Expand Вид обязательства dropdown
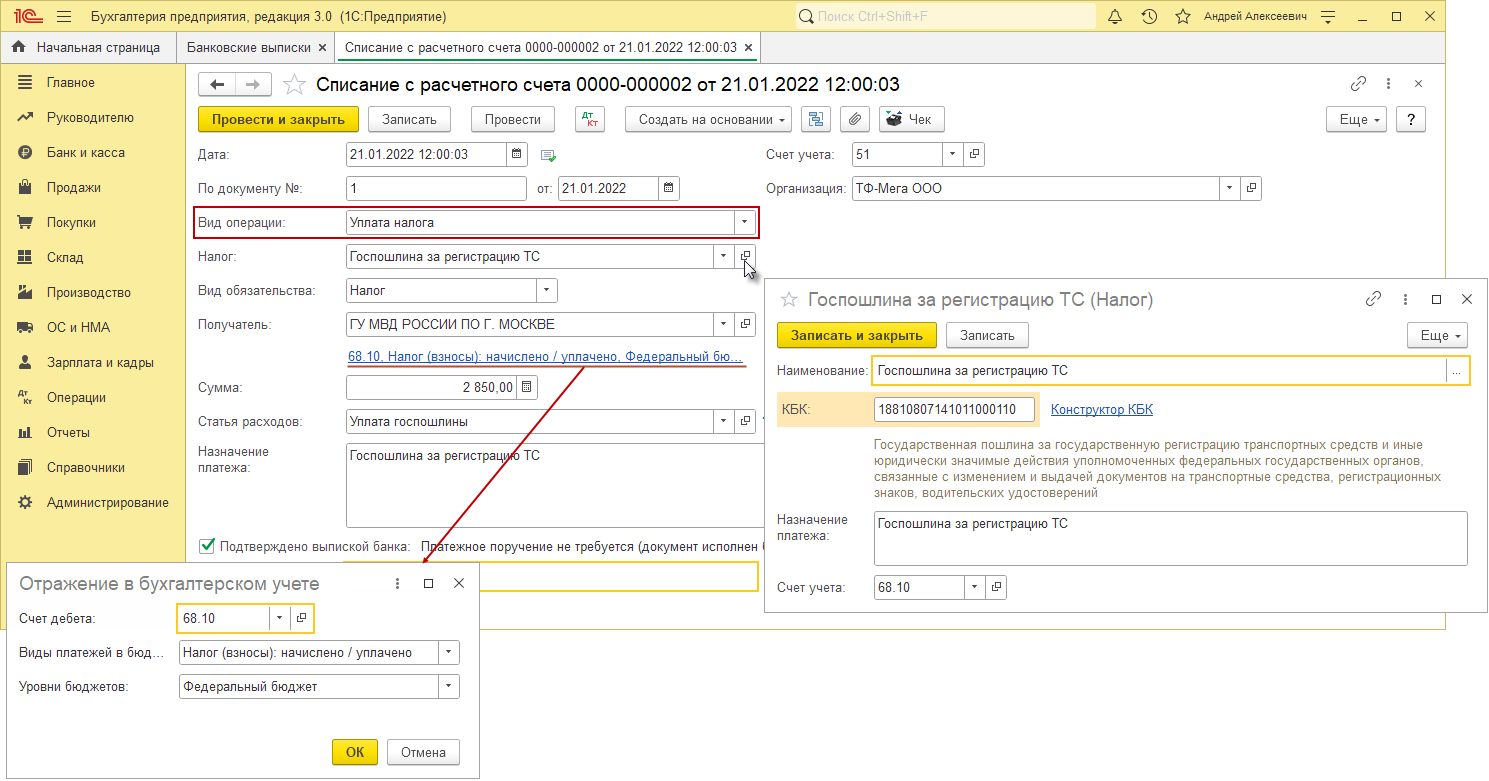This screenshot has height=781, width=1489. click(x=547, y=290)
